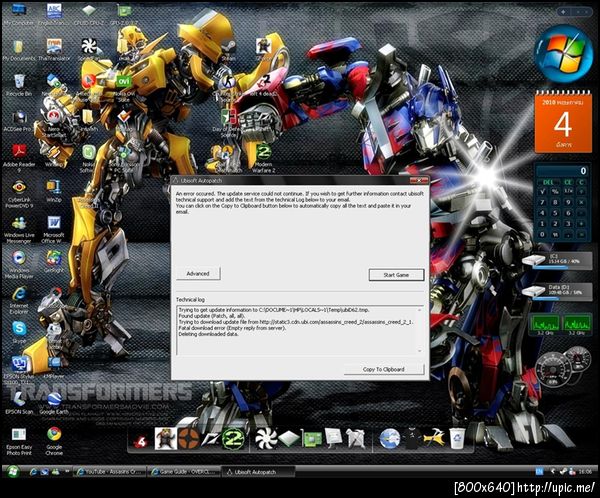This screenshot has width=600, height=498.
Task: Click the orange calendar gadget
Action: (563, 123)
